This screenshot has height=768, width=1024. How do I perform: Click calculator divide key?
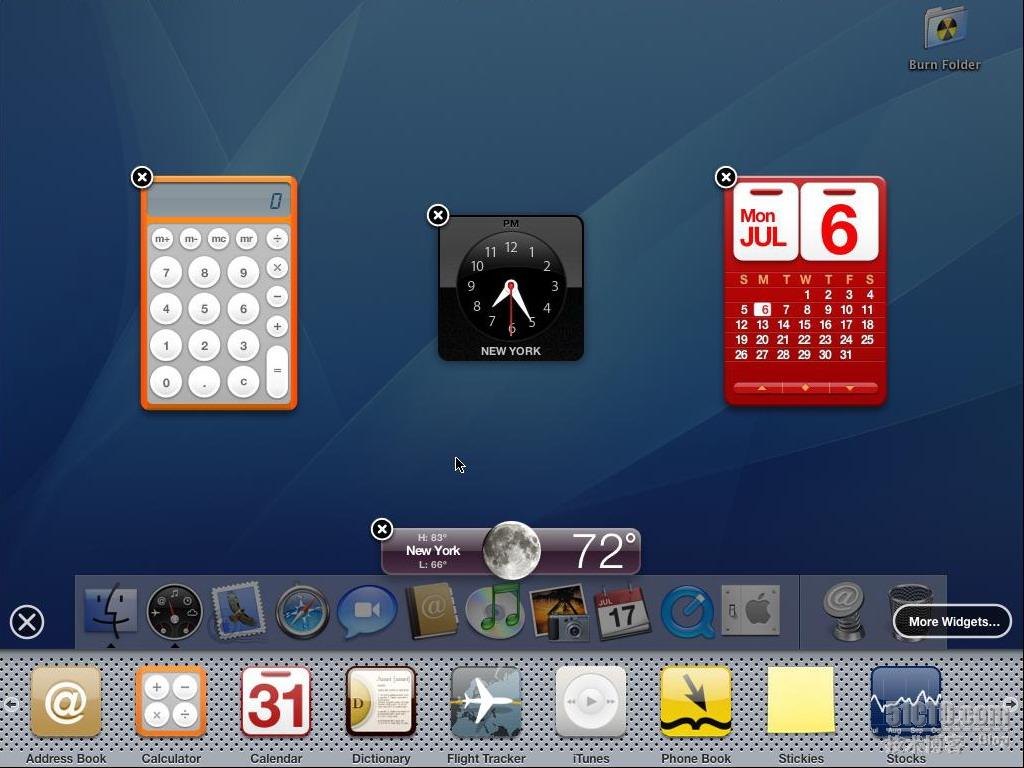point(277,238)
